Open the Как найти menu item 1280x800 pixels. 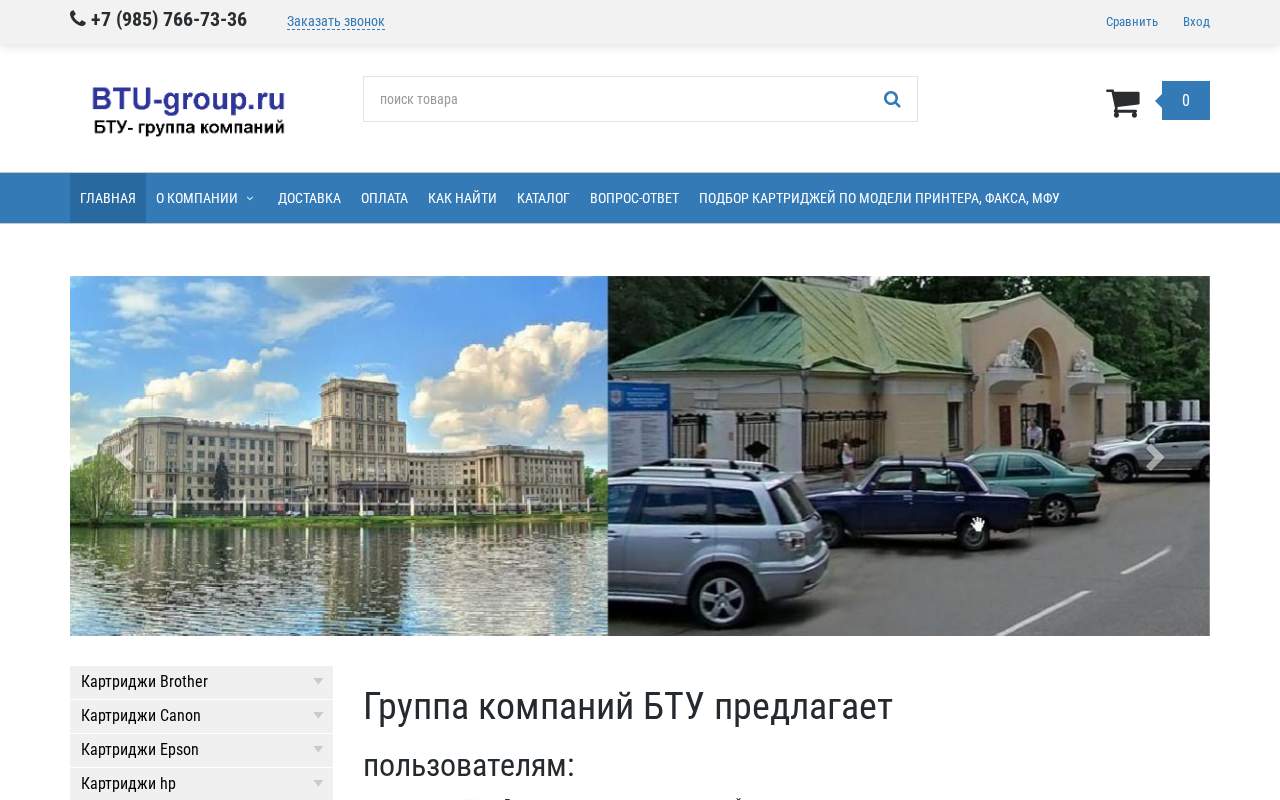(462, 198)
